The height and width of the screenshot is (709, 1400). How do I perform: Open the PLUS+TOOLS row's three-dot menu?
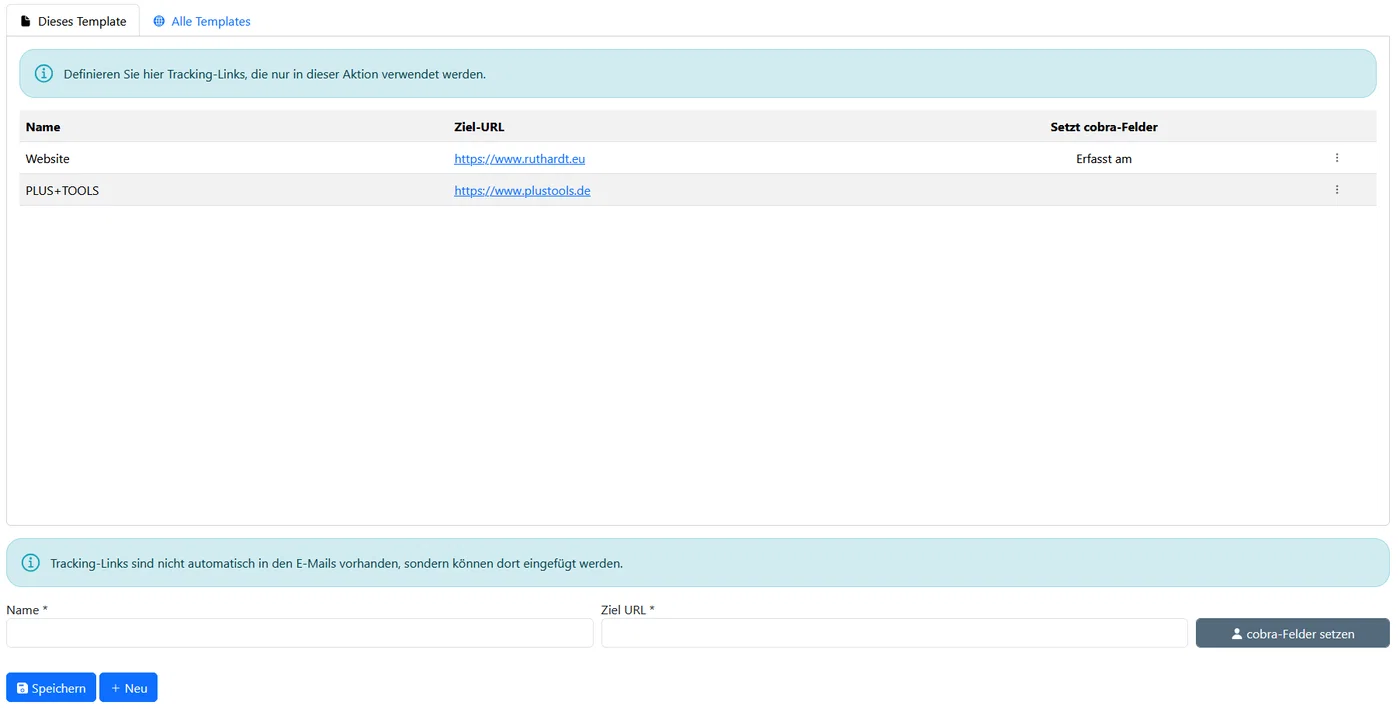click(1336, 190)
